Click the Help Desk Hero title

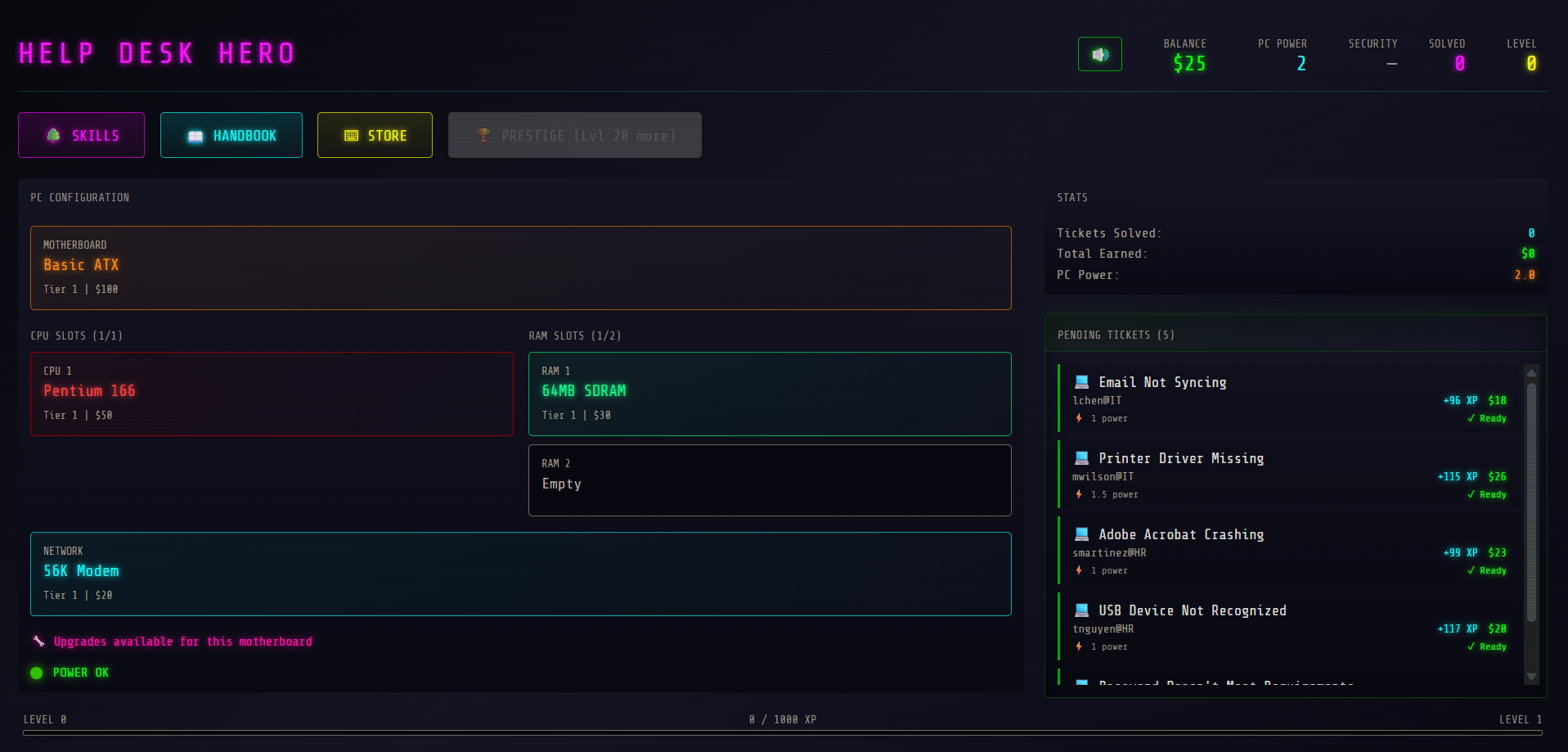[x=157, y=53]
